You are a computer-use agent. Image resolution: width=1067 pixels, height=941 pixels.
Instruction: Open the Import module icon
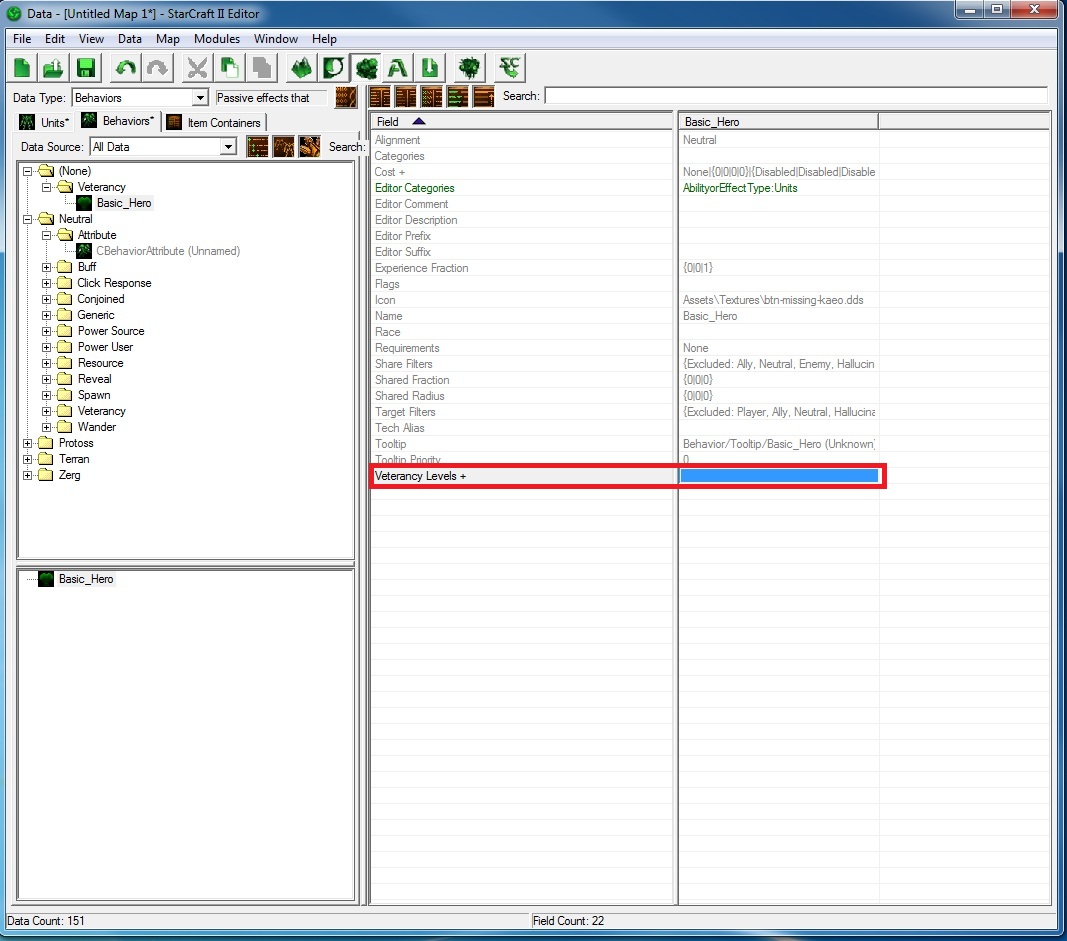click(429, 67)
